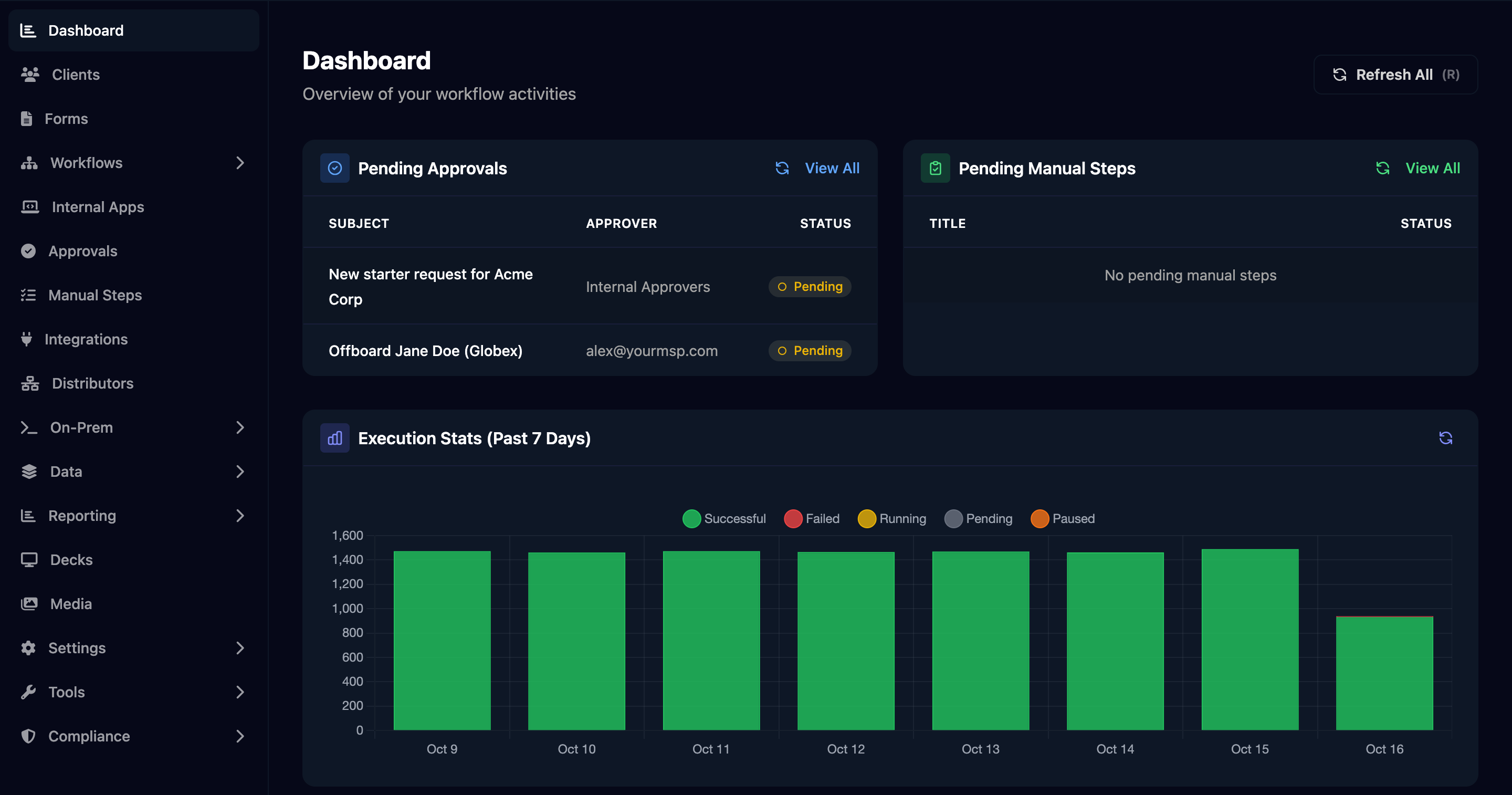Expand the Reporting submenu chevron
Screen dimensions: 1512x795
[x=239, y=516]
